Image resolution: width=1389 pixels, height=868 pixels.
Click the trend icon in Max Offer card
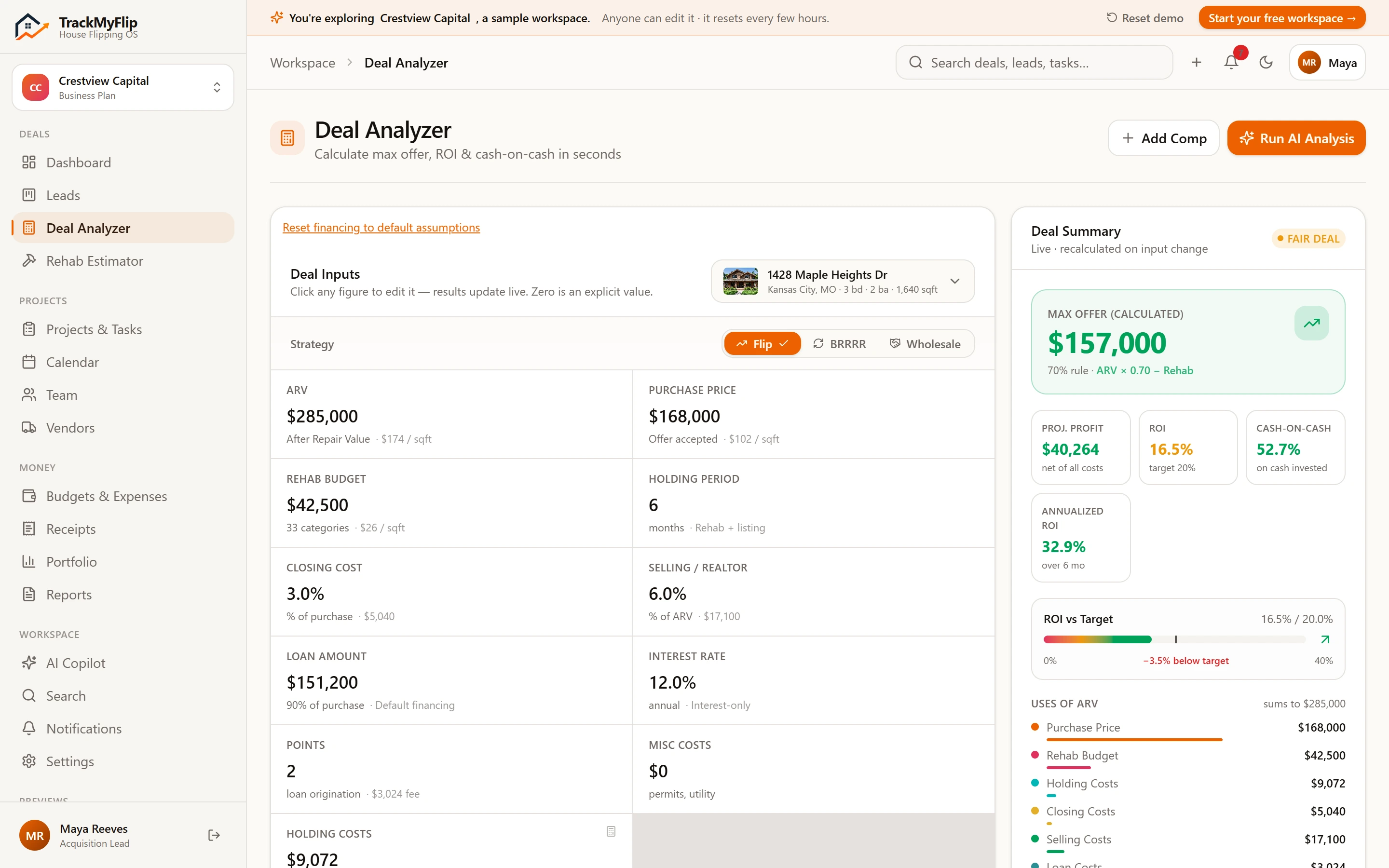coord(1311,323)
